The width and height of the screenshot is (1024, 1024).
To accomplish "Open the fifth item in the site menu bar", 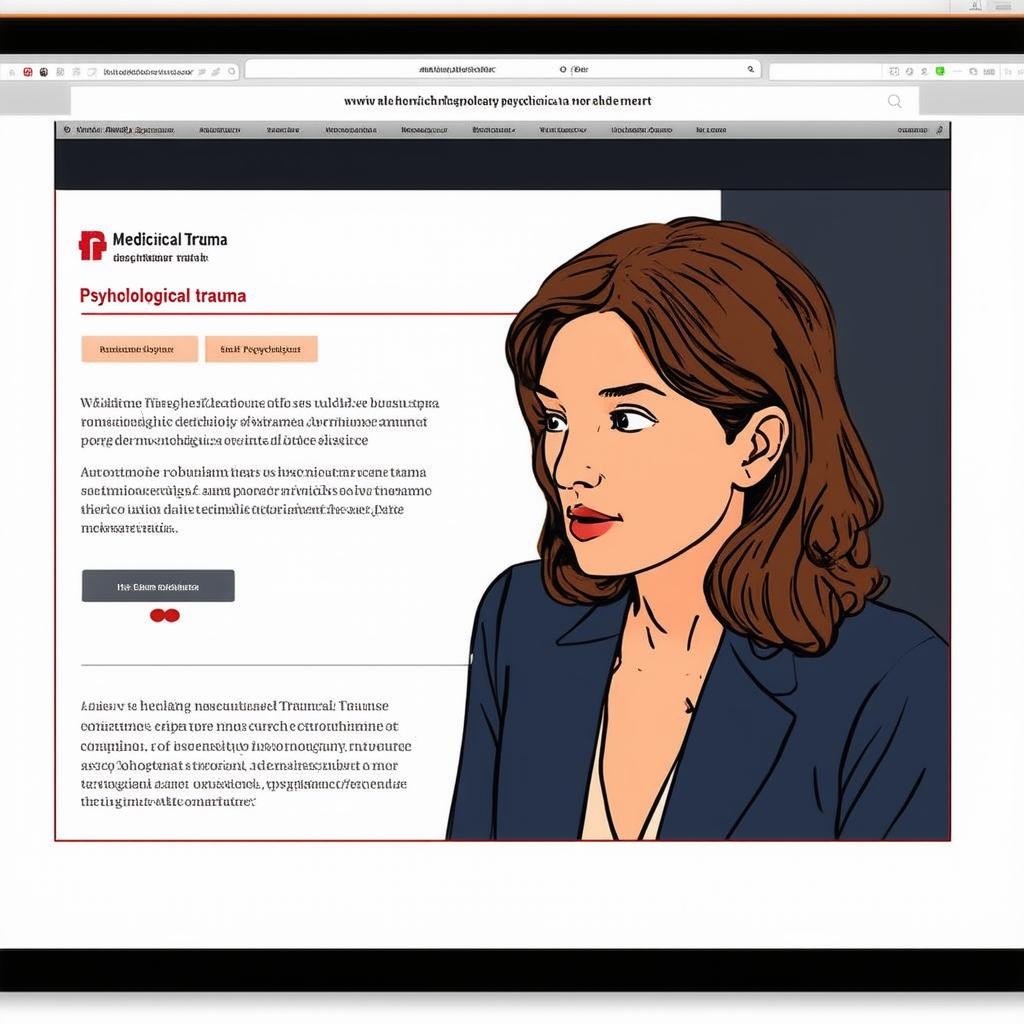I will 422,130.
